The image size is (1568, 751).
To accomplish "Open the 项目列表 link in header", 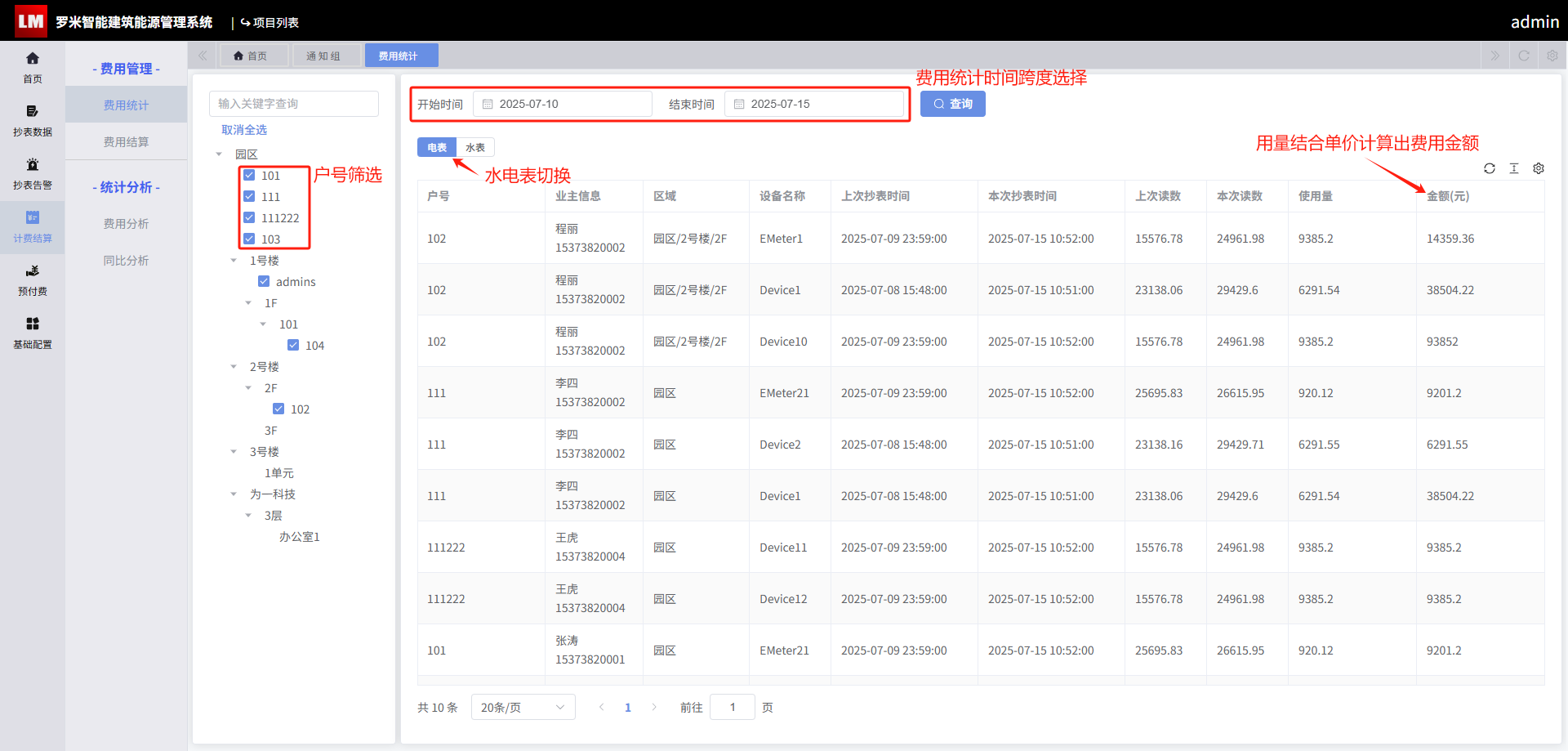I will [x=269, y=22].
